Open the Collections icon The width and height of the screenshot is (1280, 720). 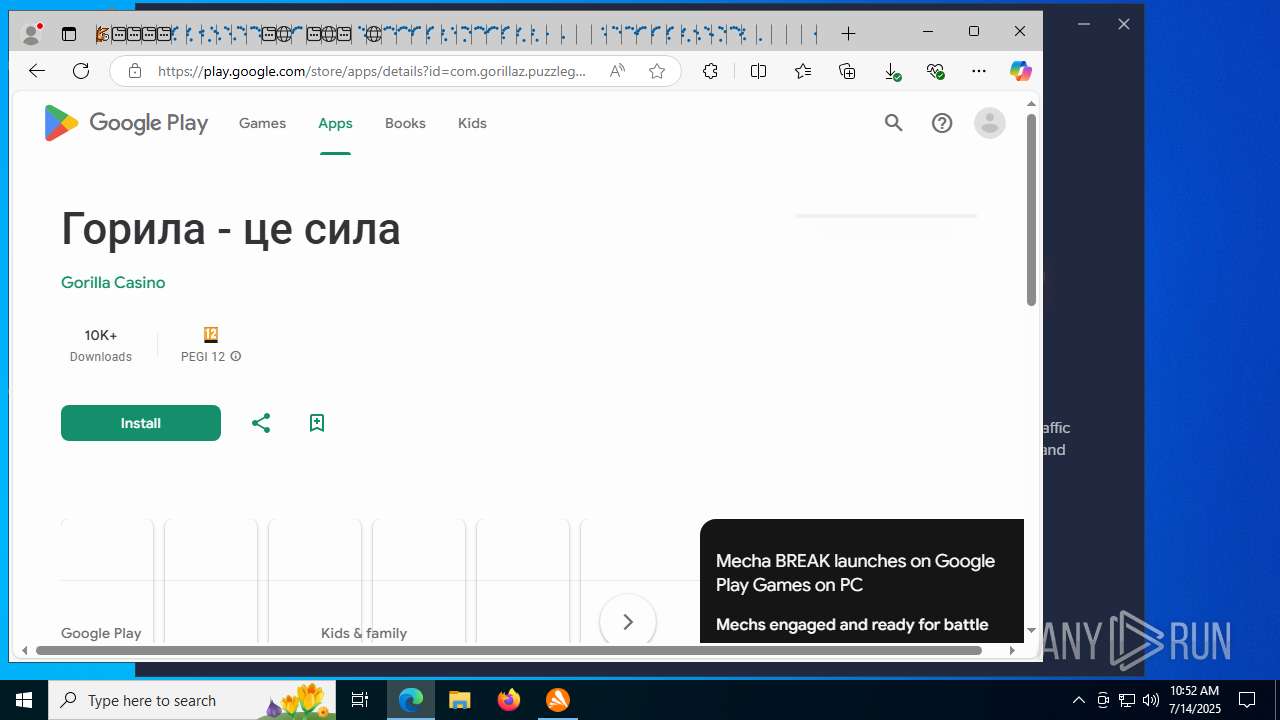847,71
